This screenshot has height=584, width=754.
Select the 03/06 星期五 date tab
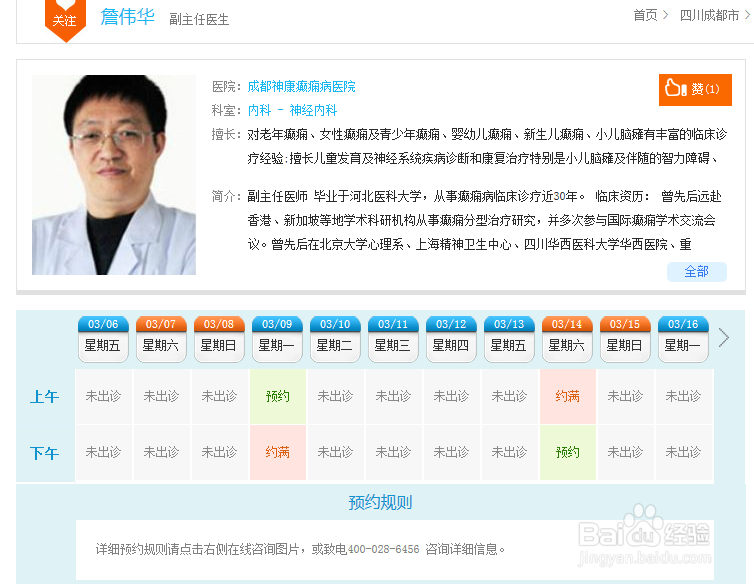103,338
